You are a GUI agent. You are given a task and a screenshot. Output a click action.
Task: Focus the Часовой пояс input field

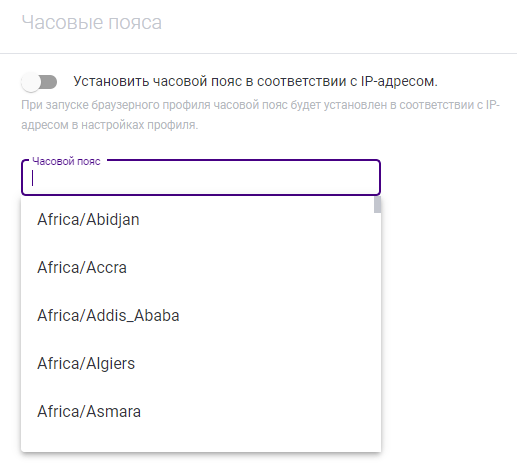(x=201, y=178)
